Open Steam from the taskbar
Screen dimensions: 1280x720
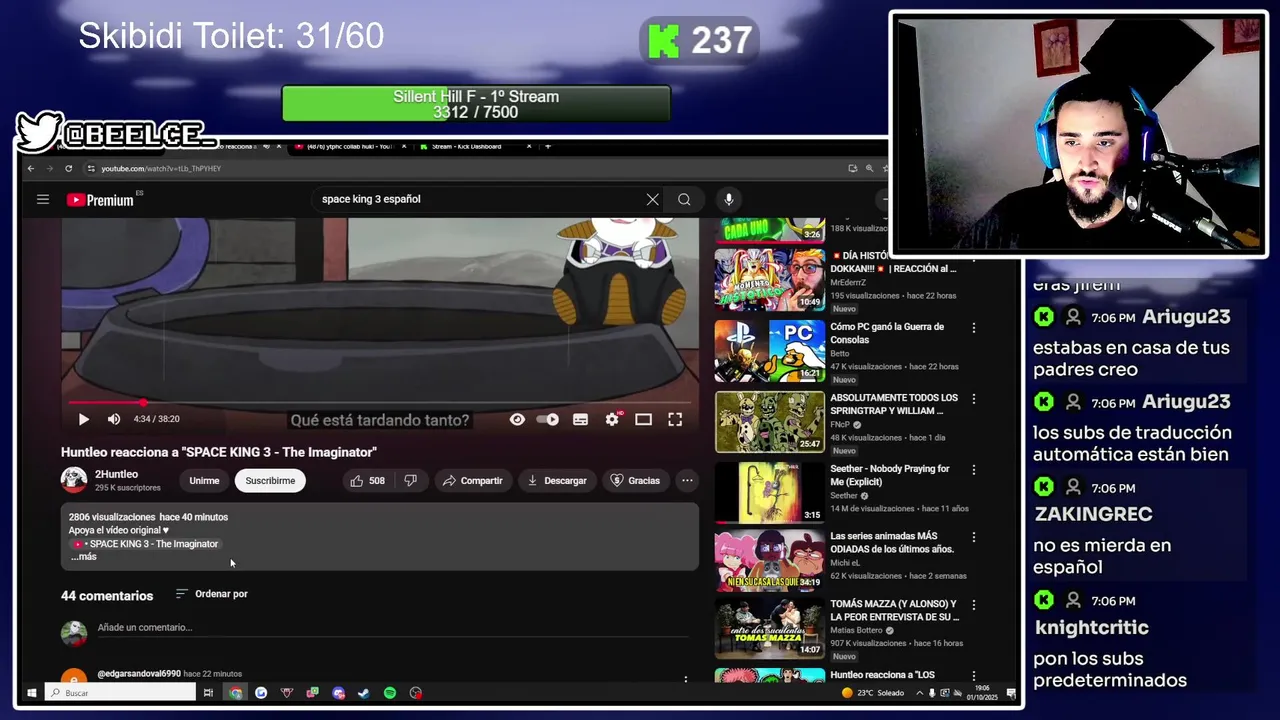coord(364,693)
